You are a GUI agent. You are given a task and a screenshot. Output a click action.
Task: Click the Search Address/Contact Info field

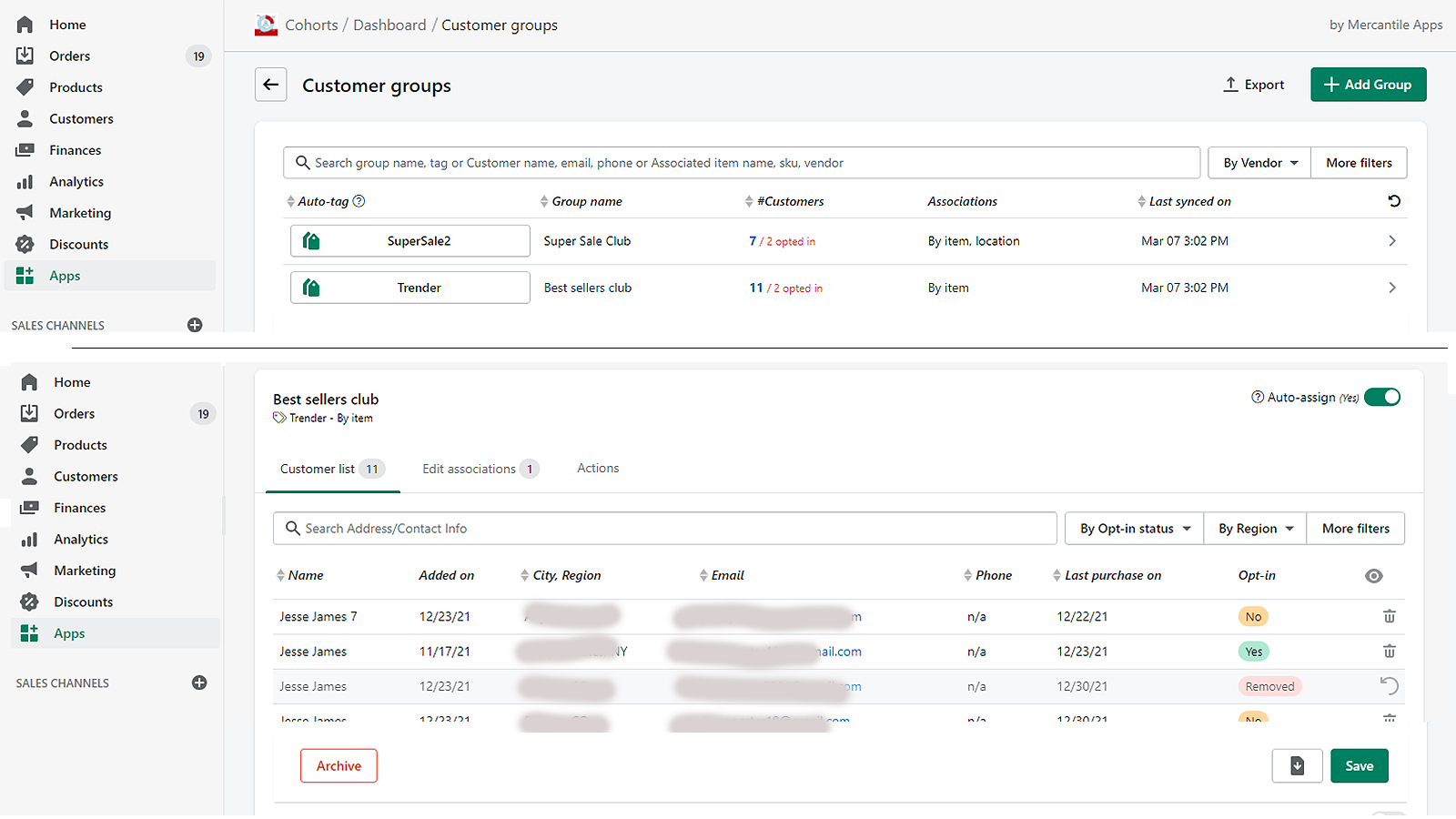point(664,528)
